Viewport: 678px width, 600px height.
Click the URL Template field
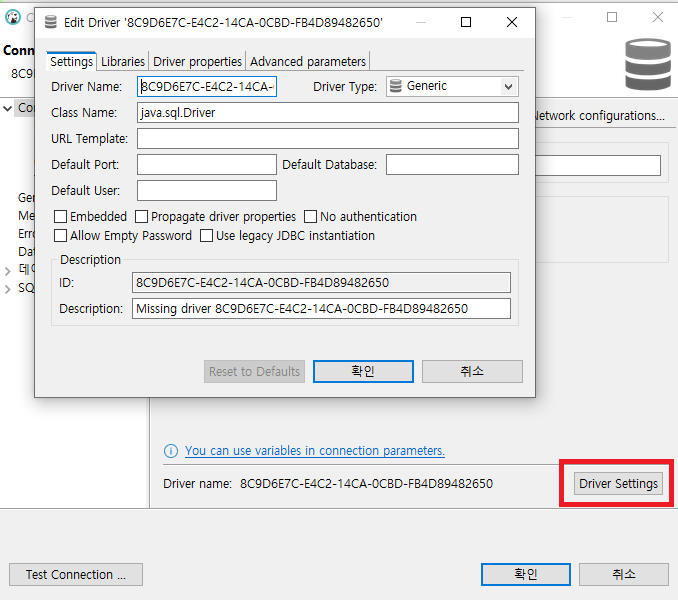[328, 139]
